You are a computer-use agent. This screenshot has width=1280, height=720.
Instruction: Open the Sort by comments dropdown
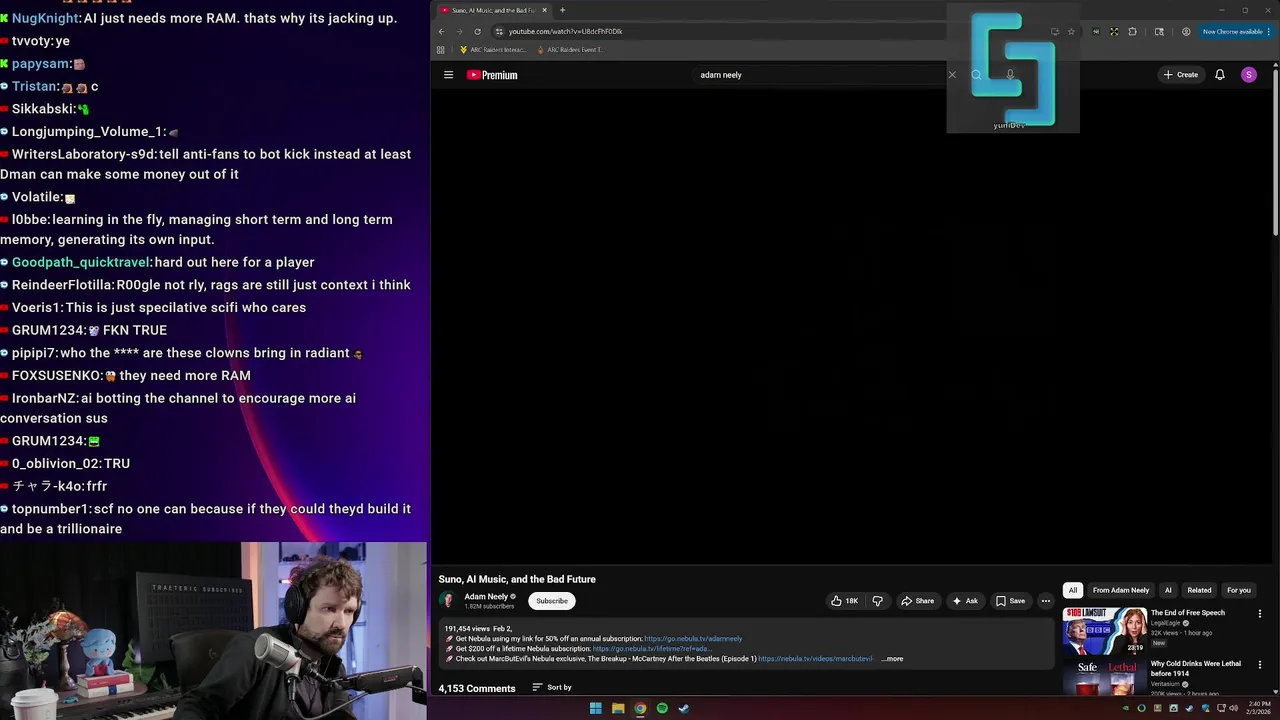pos(552,687)
